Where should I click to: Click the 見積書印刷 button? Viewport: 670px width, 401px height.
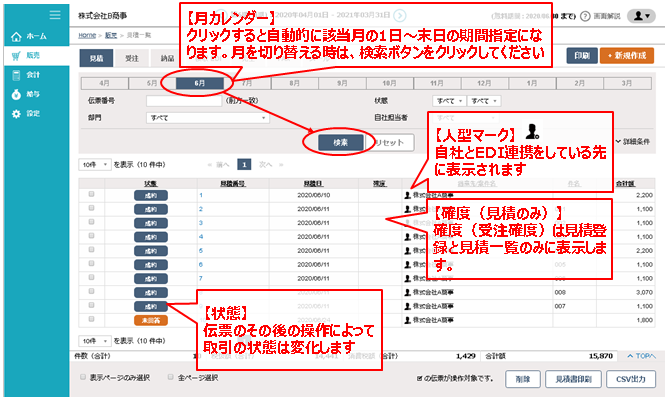(573, 379)
